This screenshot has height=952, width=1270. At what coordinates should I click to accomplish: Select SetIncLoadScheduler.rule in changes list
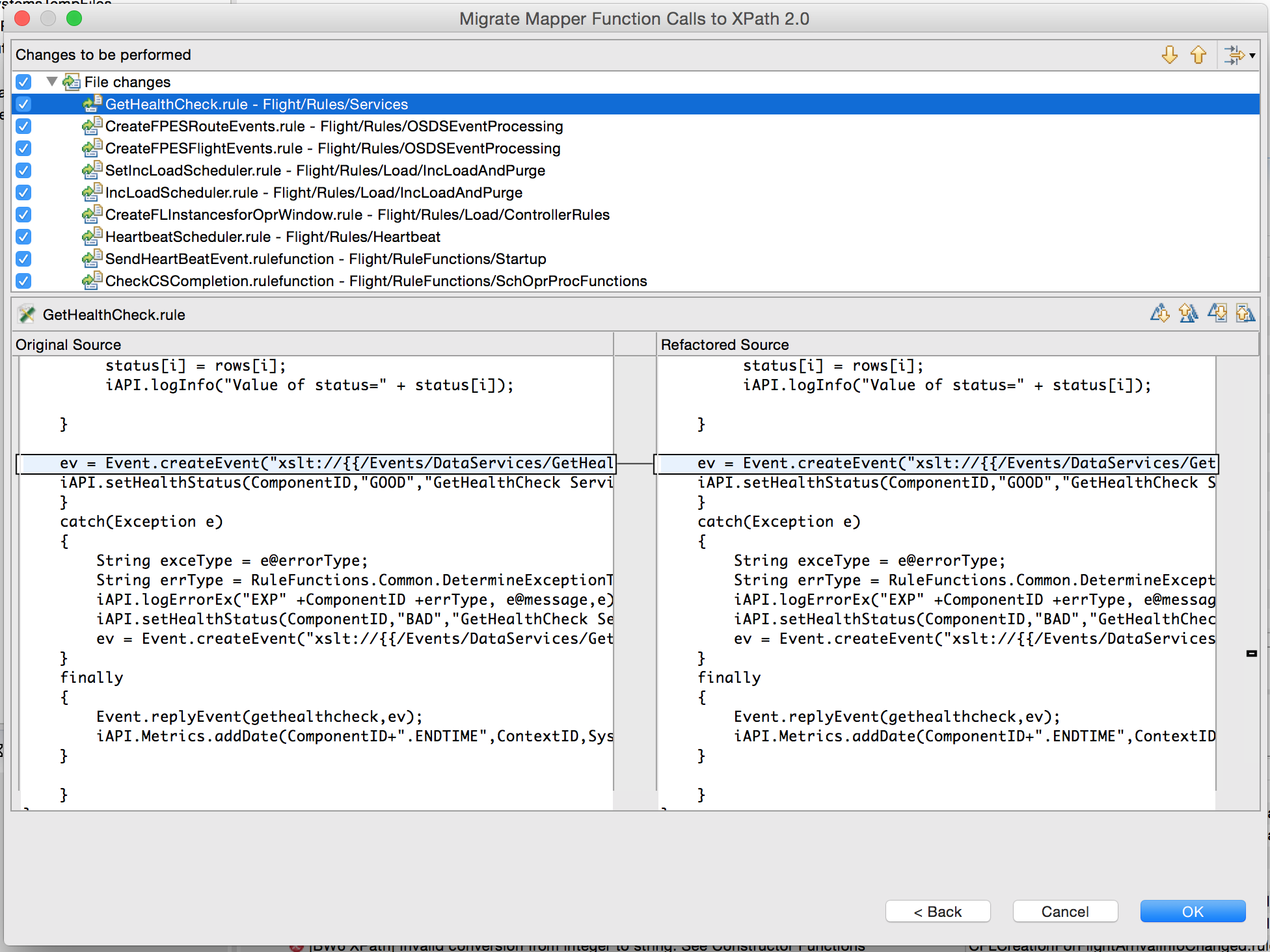coord(325,170)
